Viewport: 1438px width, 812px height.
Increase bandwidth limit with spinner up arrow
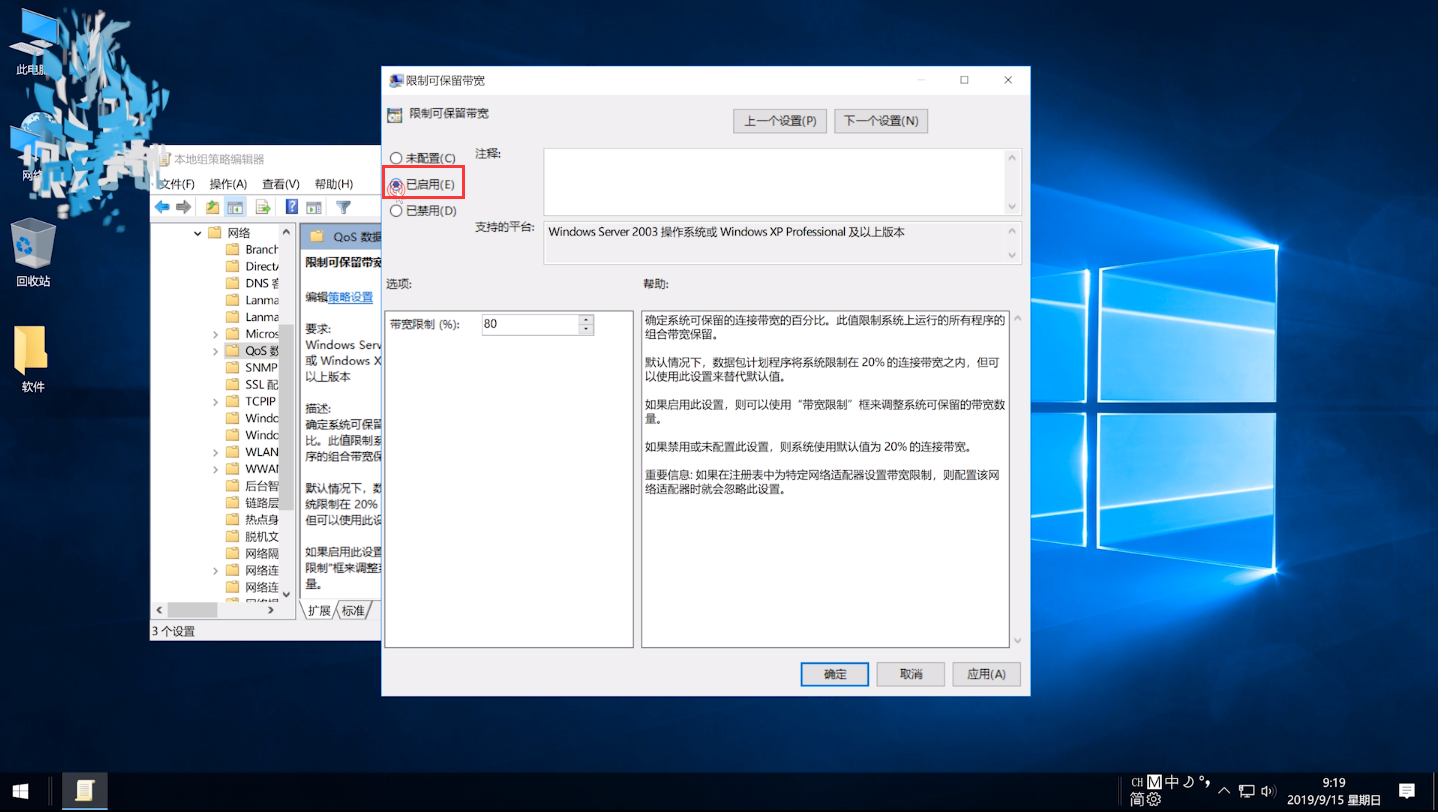click(586, 320)
